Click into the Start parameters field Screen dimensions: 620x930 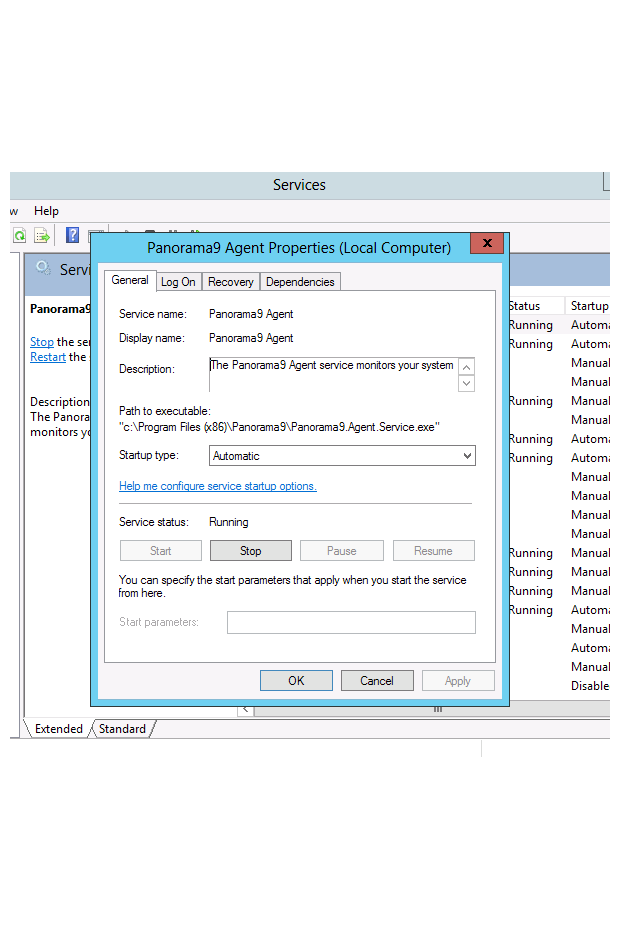coord(351,623)
